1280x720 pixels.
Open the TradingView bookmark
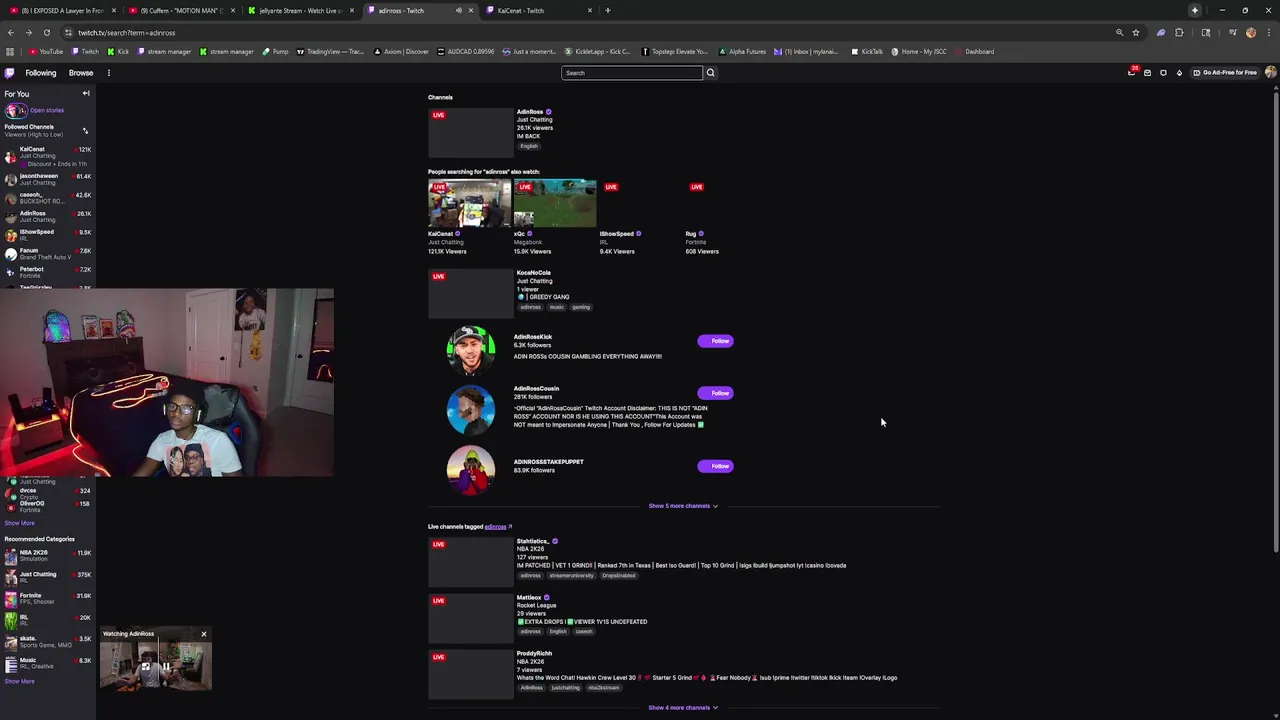click(x=330, y=51)
